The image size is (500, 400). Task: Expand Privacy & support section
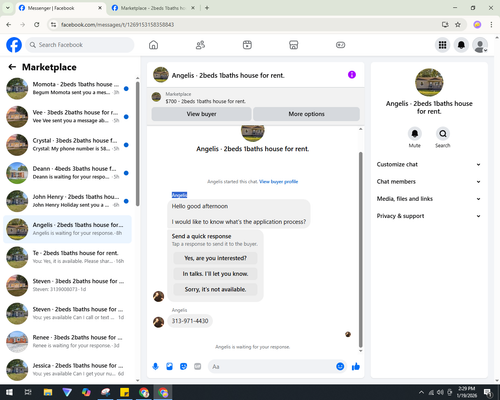[x=429, y=216]
